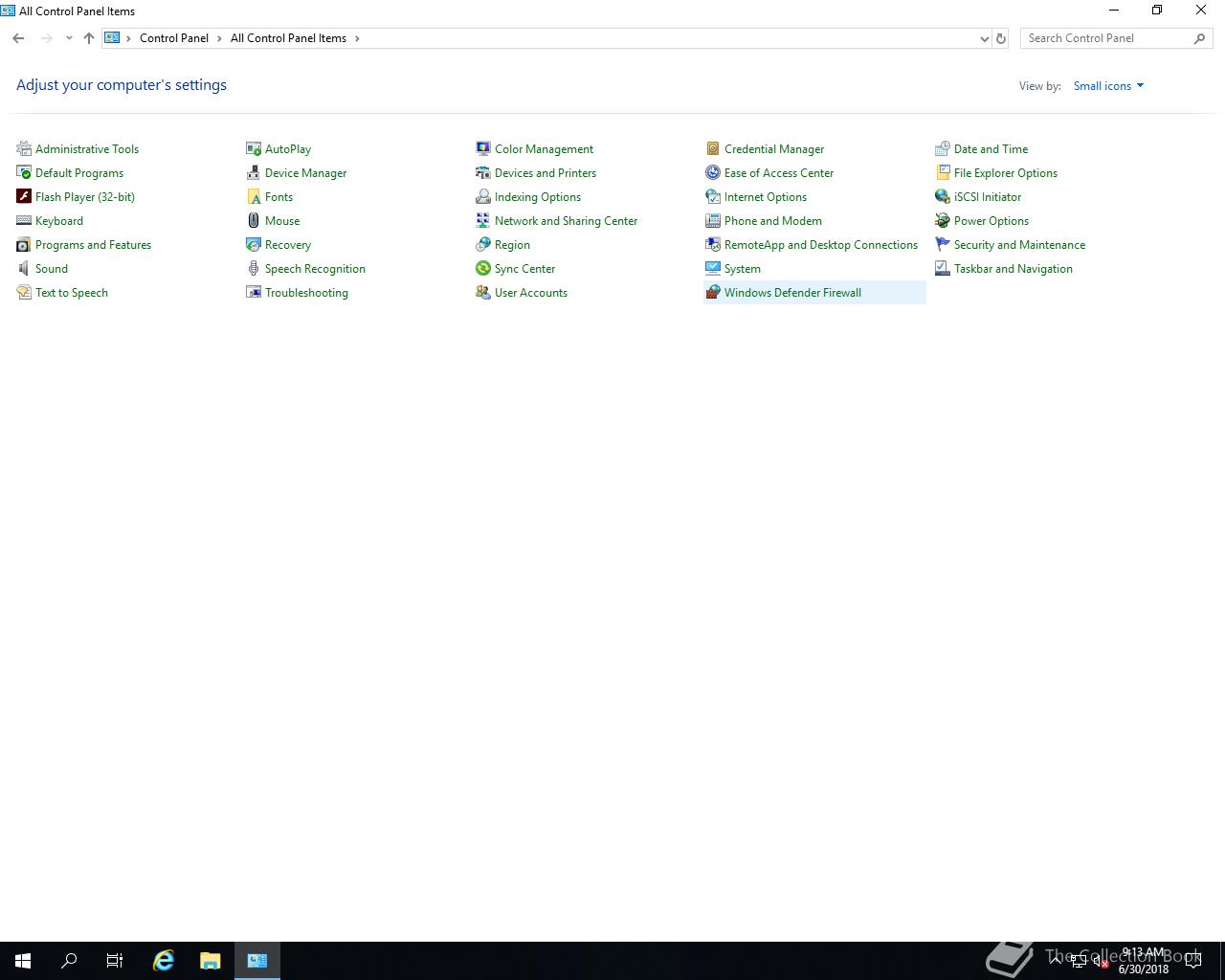This screenshot has height=980, width=1225.
Task: Open the Security and Maintenance link
Action: (x=1019, y=244)
